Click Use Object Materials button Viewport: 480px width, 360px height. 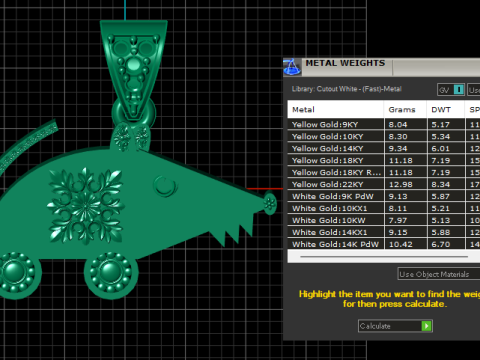tap(439, 274)
